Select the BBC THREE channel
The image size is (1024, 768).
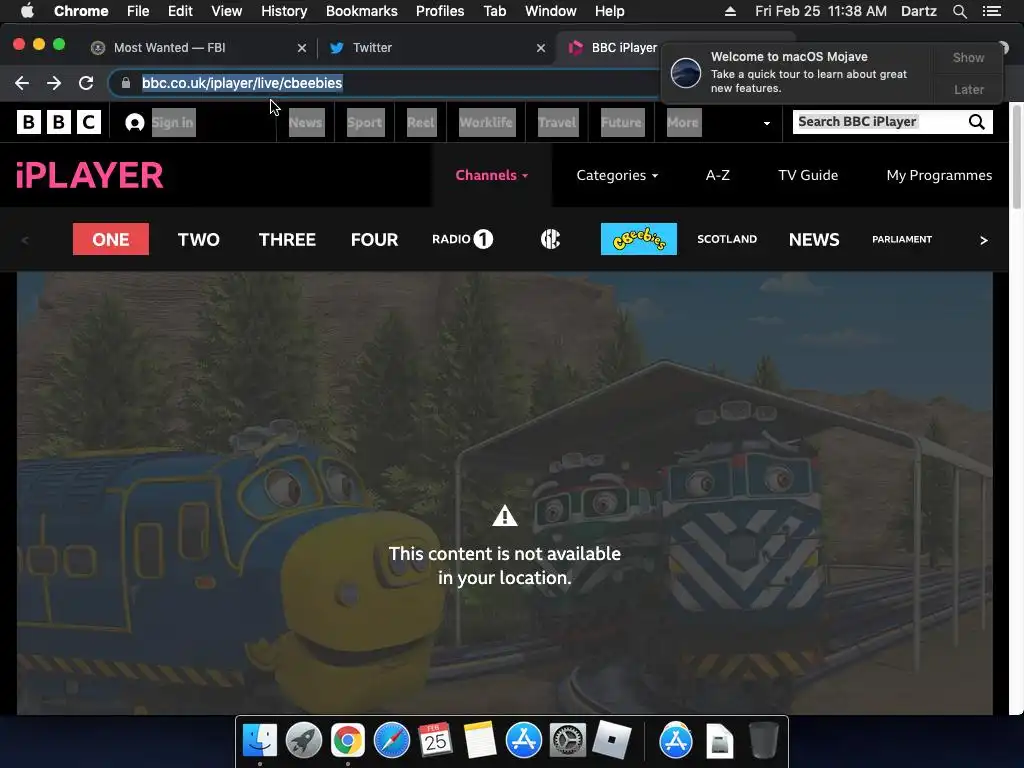pyautogui.click(x=287, y=240)
